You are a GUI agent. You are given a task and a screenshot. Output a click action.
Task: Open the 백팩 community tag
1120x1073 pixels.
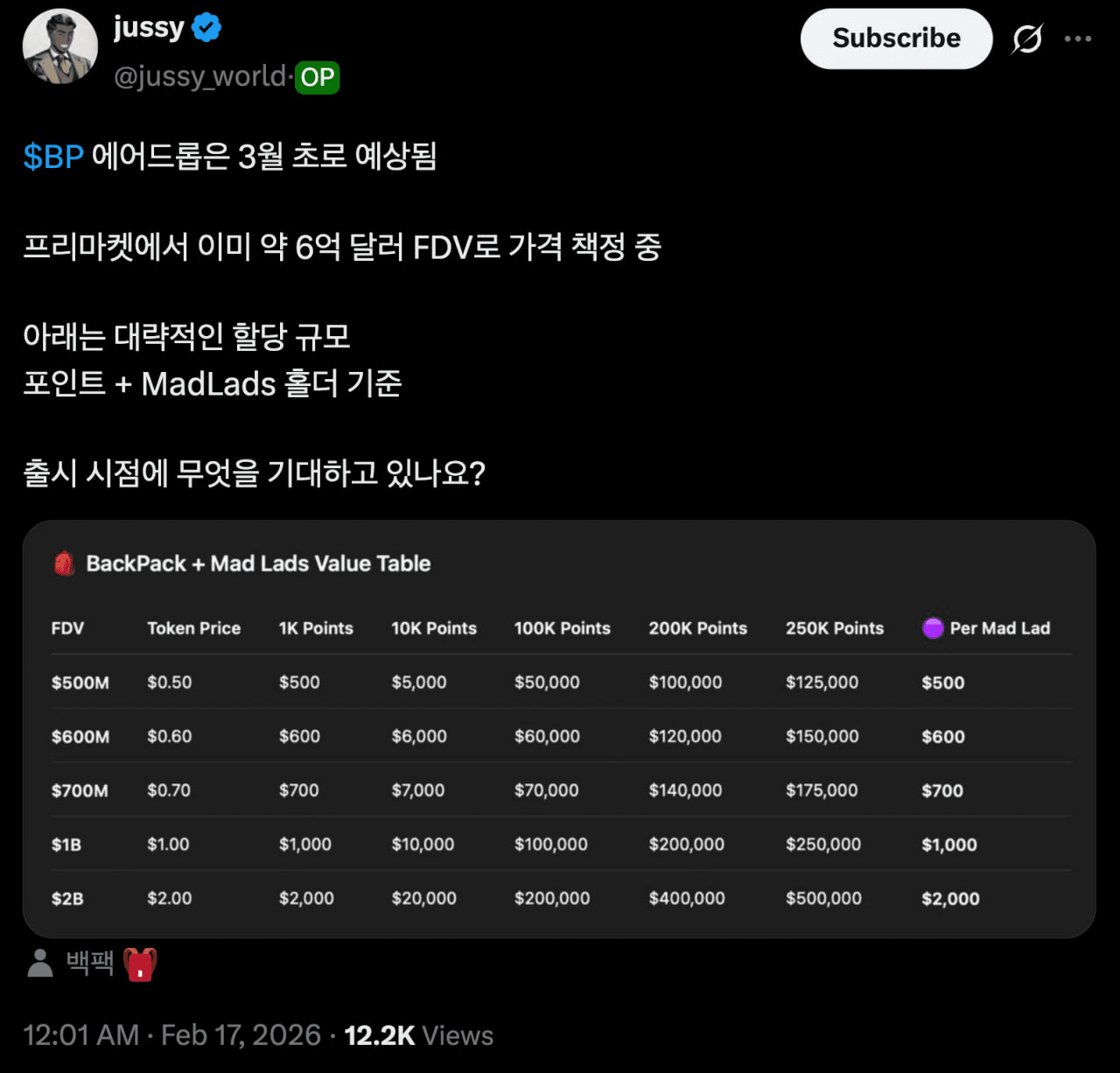tap(88, 963)
